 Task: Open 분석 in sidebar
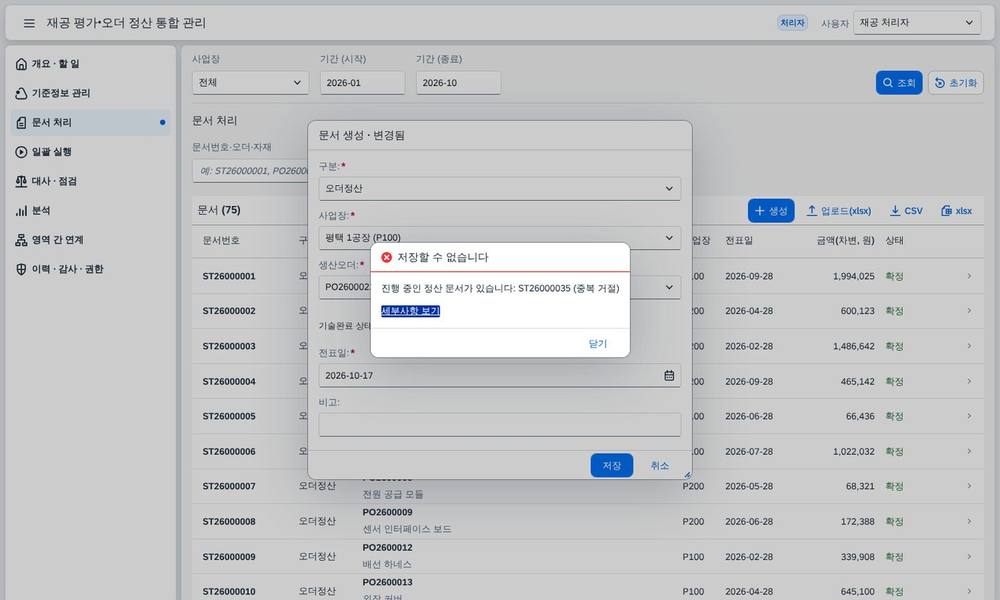91,210
